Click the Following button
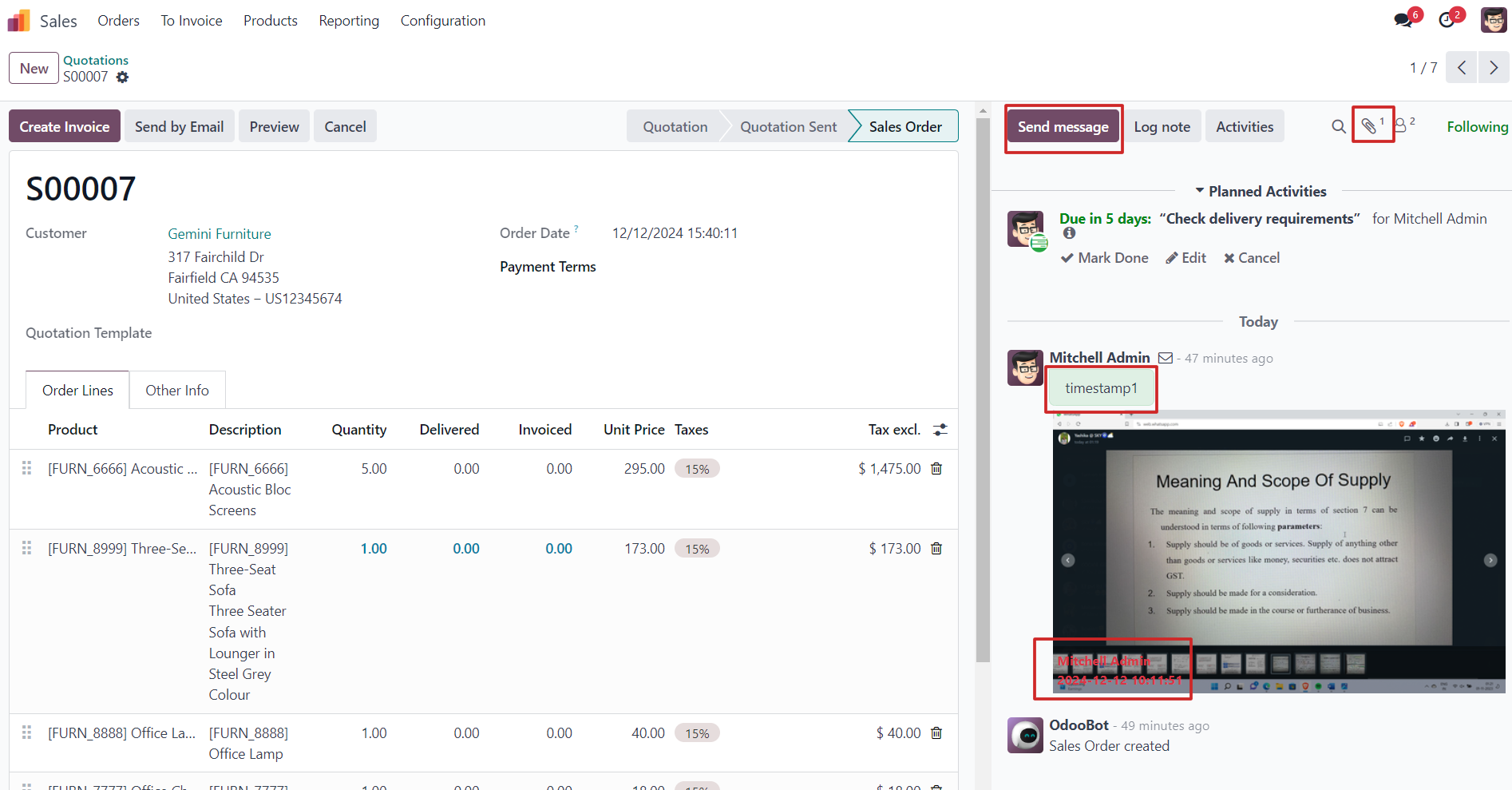 click(1478, 126)
